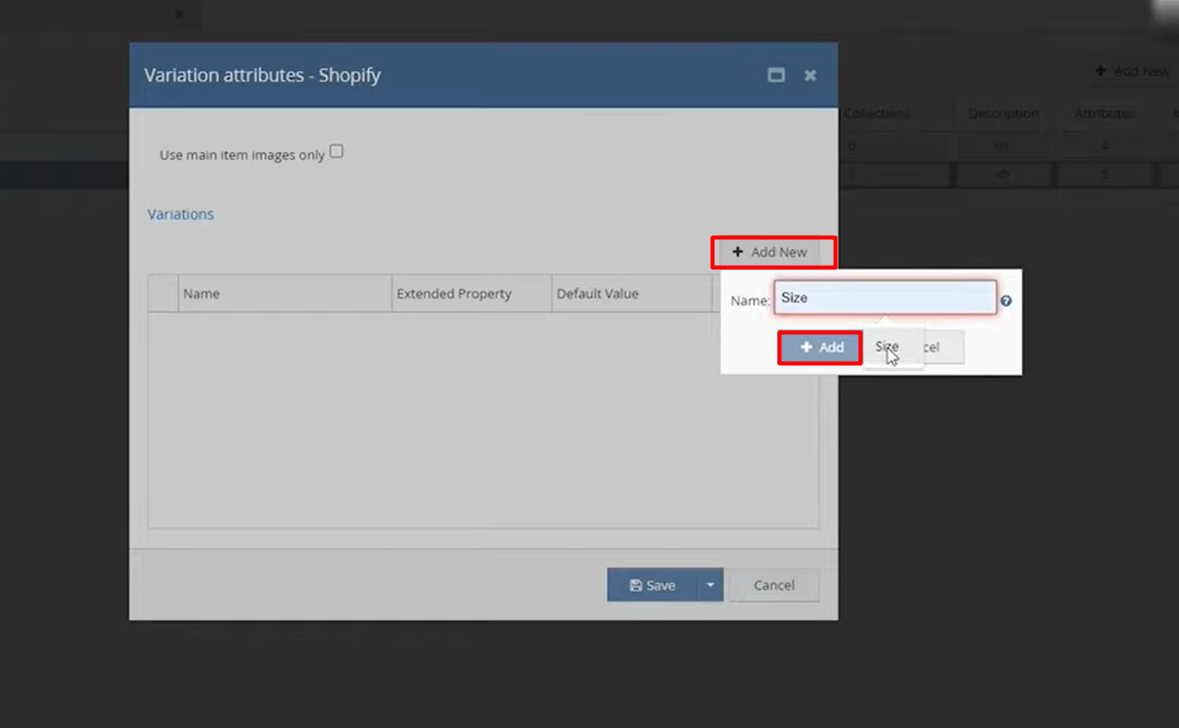This screenshot has width=1179, height=728.
Task: Maximize the Variation attributes dialog
Action: tap(776, 75)
